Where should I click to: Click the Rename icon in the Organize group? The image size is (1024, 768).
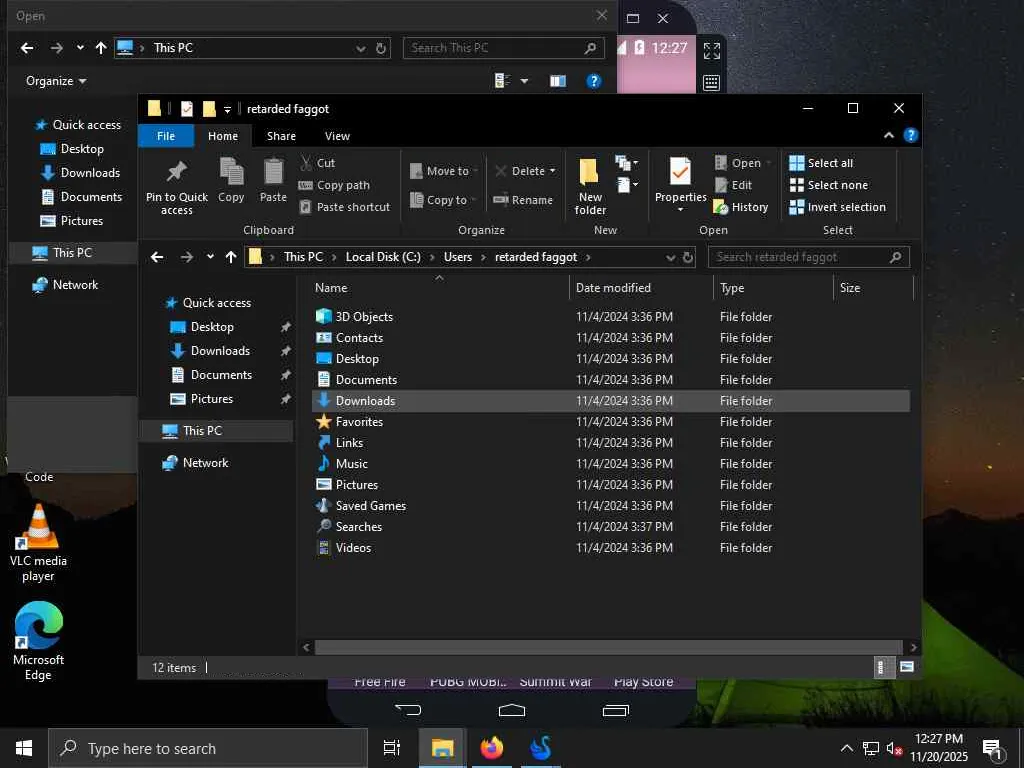(501, 200)
